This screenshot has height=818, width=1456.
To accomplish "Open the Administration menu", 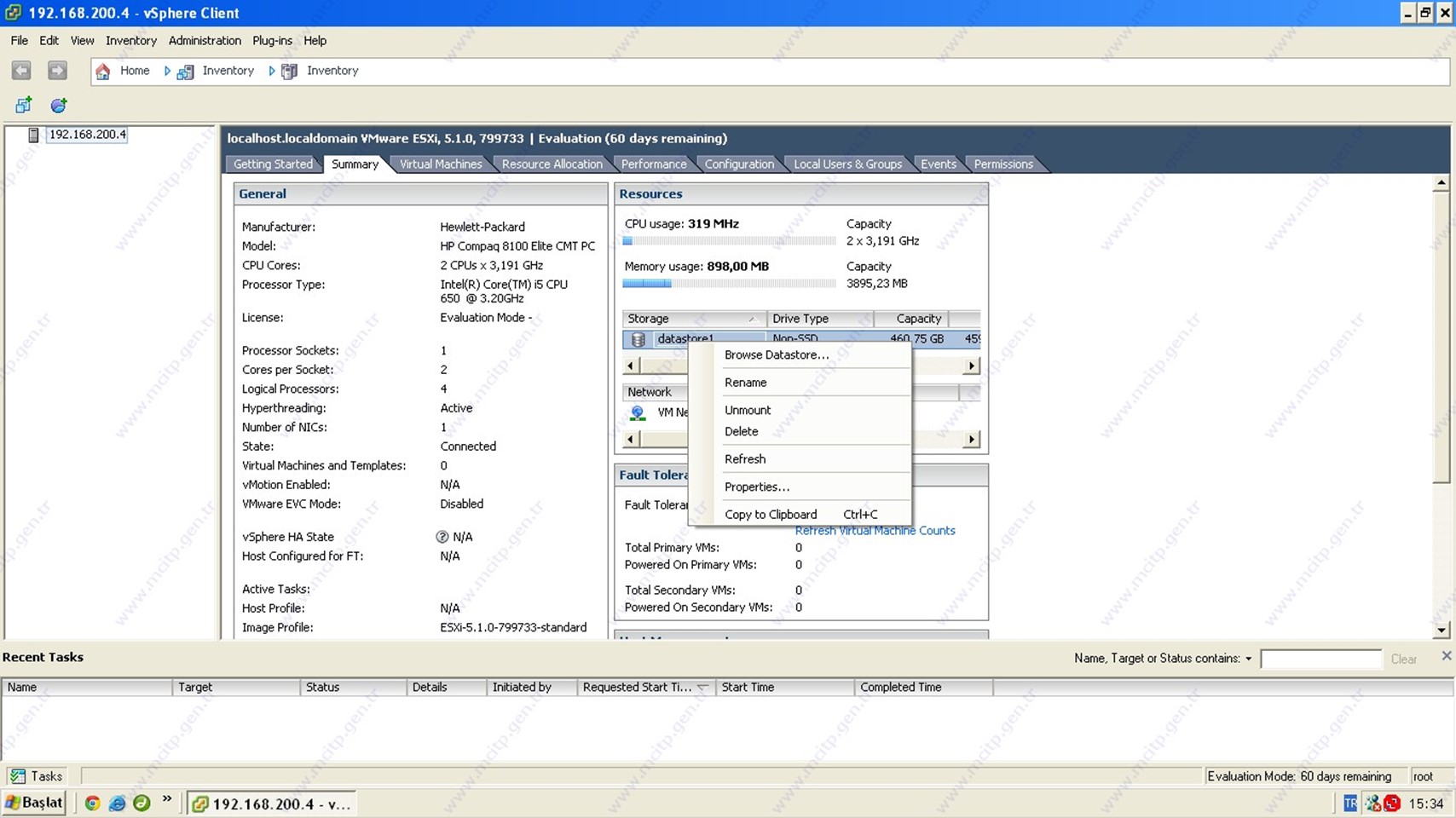I will tap(205, 40).
